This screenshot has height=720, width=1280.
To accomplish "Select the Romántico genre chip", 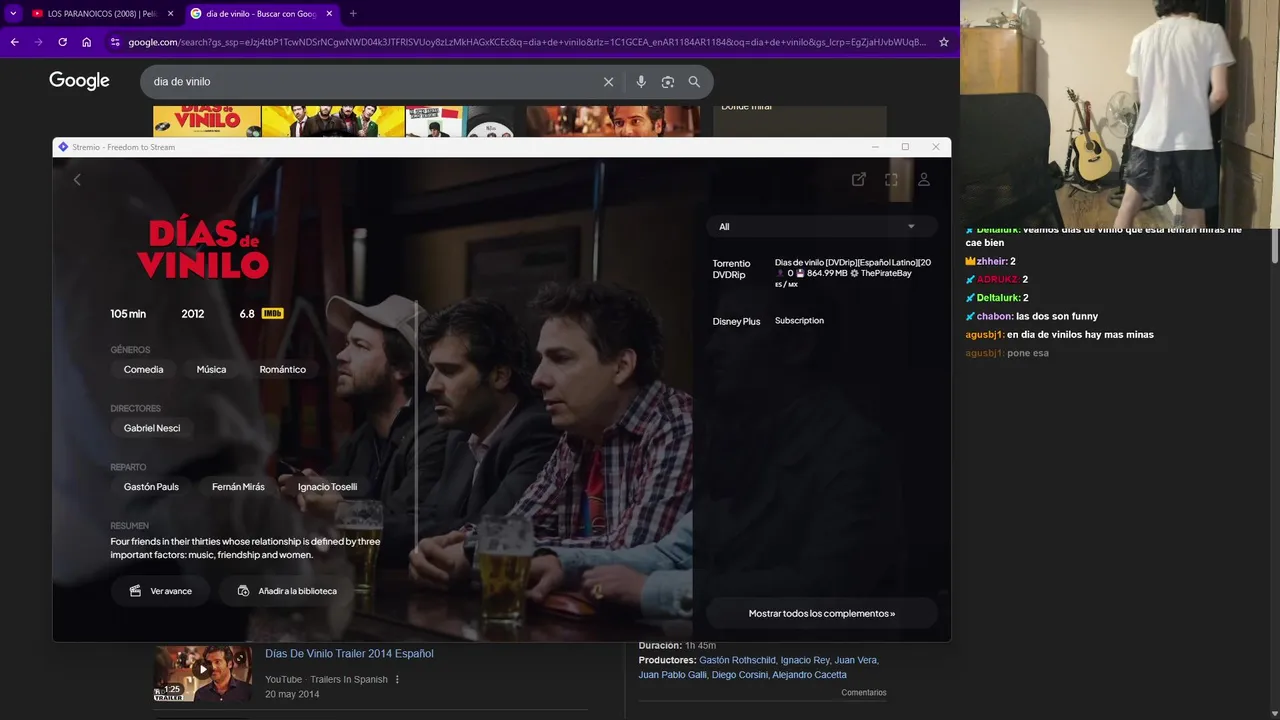I will click(283, 370).
